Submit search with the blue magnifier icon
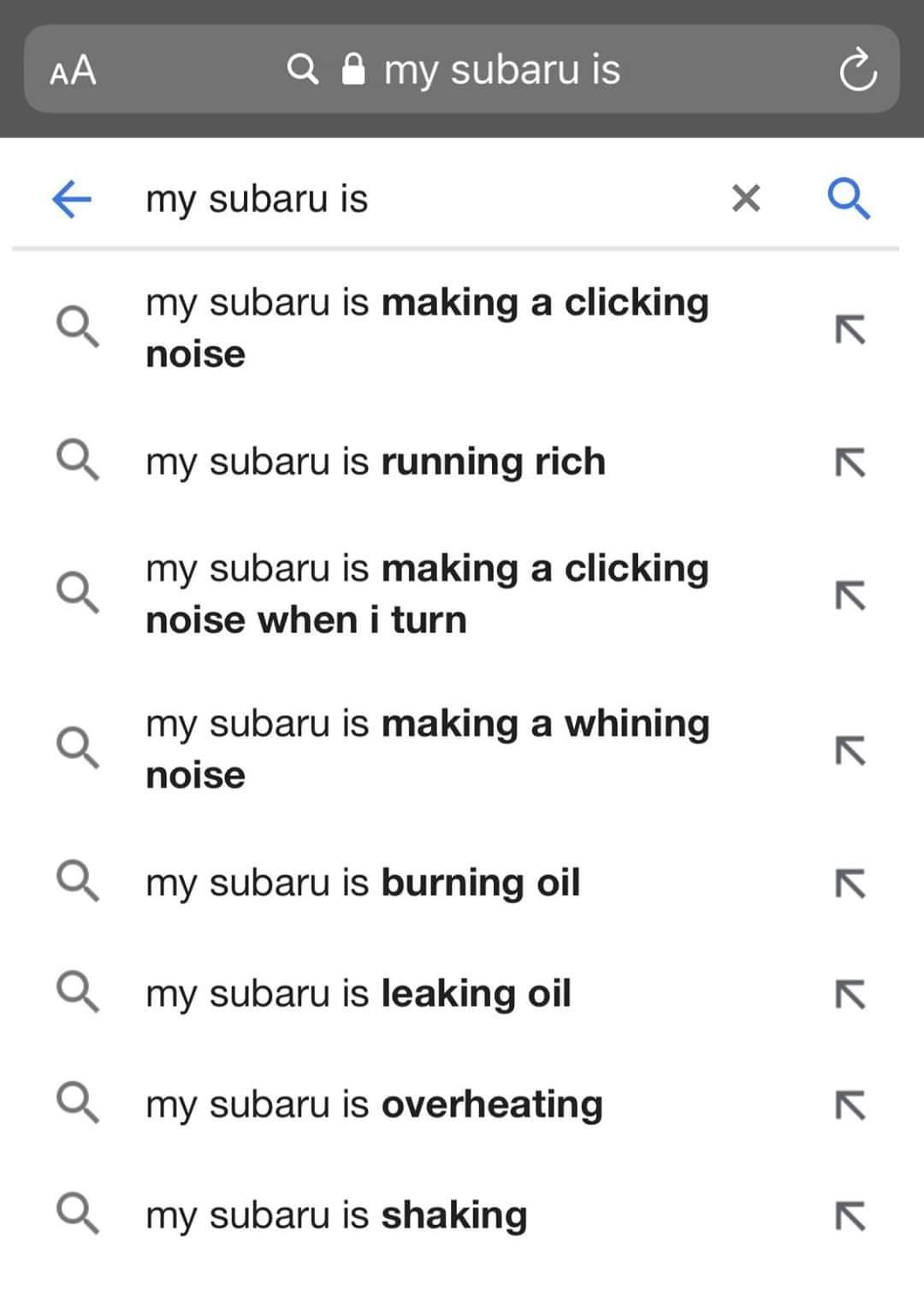 [849, 199]
